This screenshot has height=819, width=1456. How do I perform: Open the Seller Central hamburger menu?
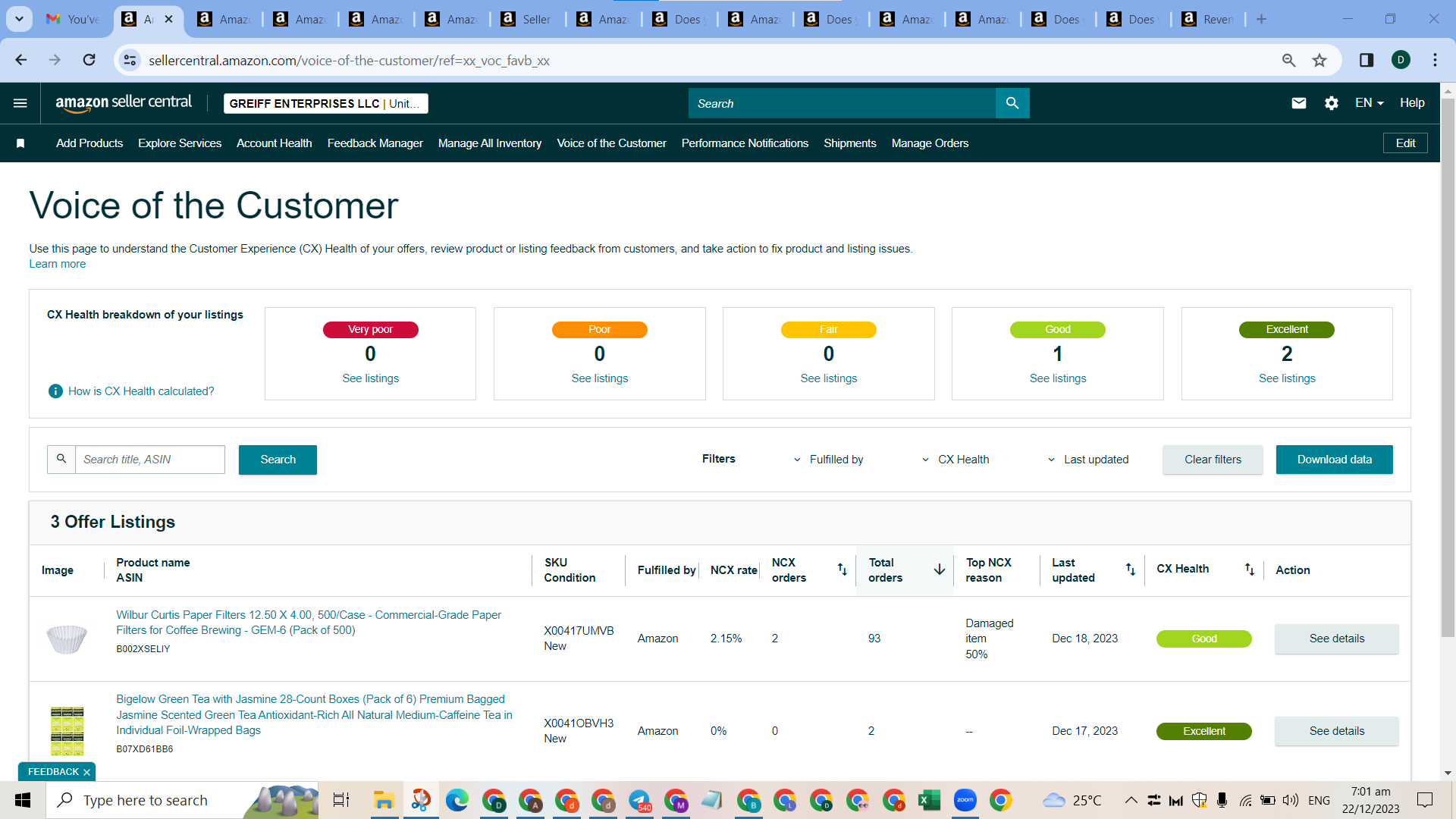[20, 103]
